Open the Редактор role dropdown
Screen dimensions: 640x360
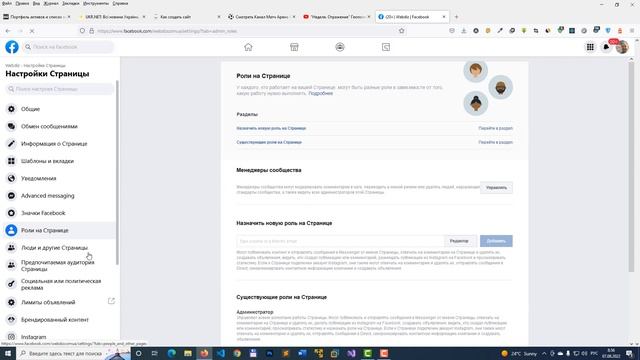pyautogui.click(x=460, y=241)
